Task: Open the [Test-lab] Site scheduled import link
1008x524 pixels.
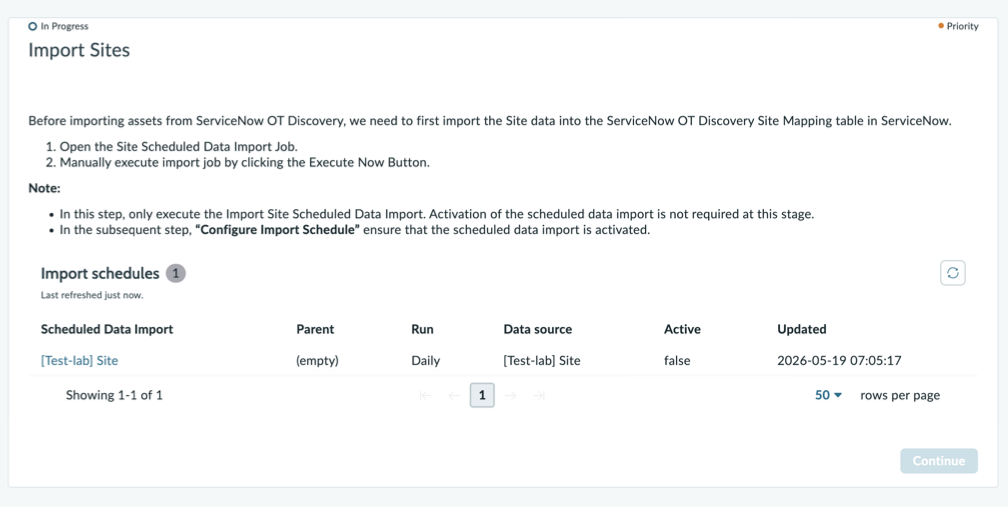Action: point(80,361)
